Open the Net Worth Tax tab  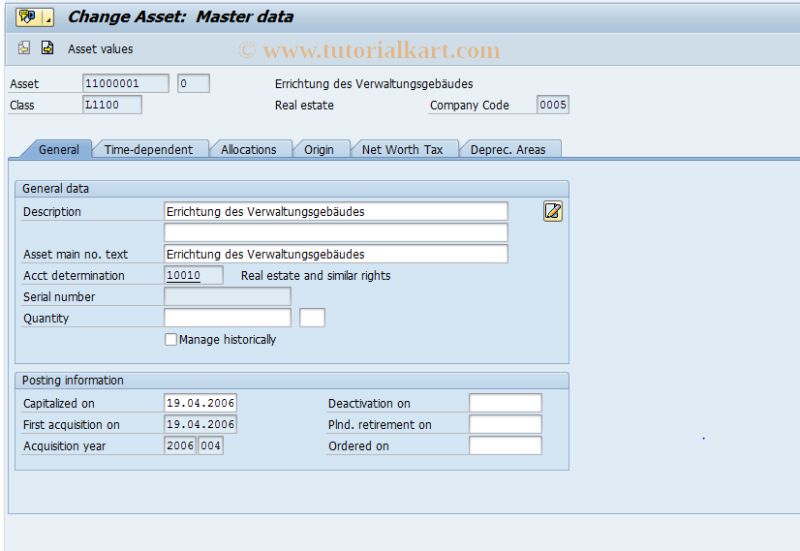point(402,149)
